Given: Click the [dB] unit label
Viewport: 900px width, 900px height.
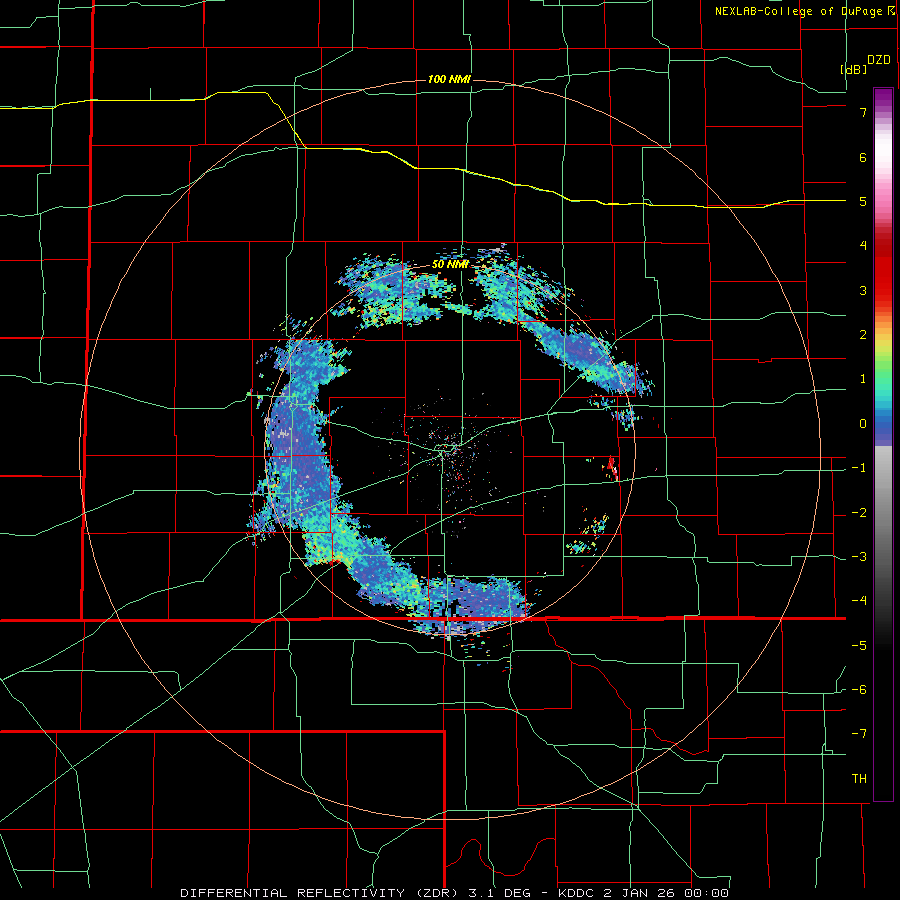Looking at the screenshot, I should tap(853, 69).
